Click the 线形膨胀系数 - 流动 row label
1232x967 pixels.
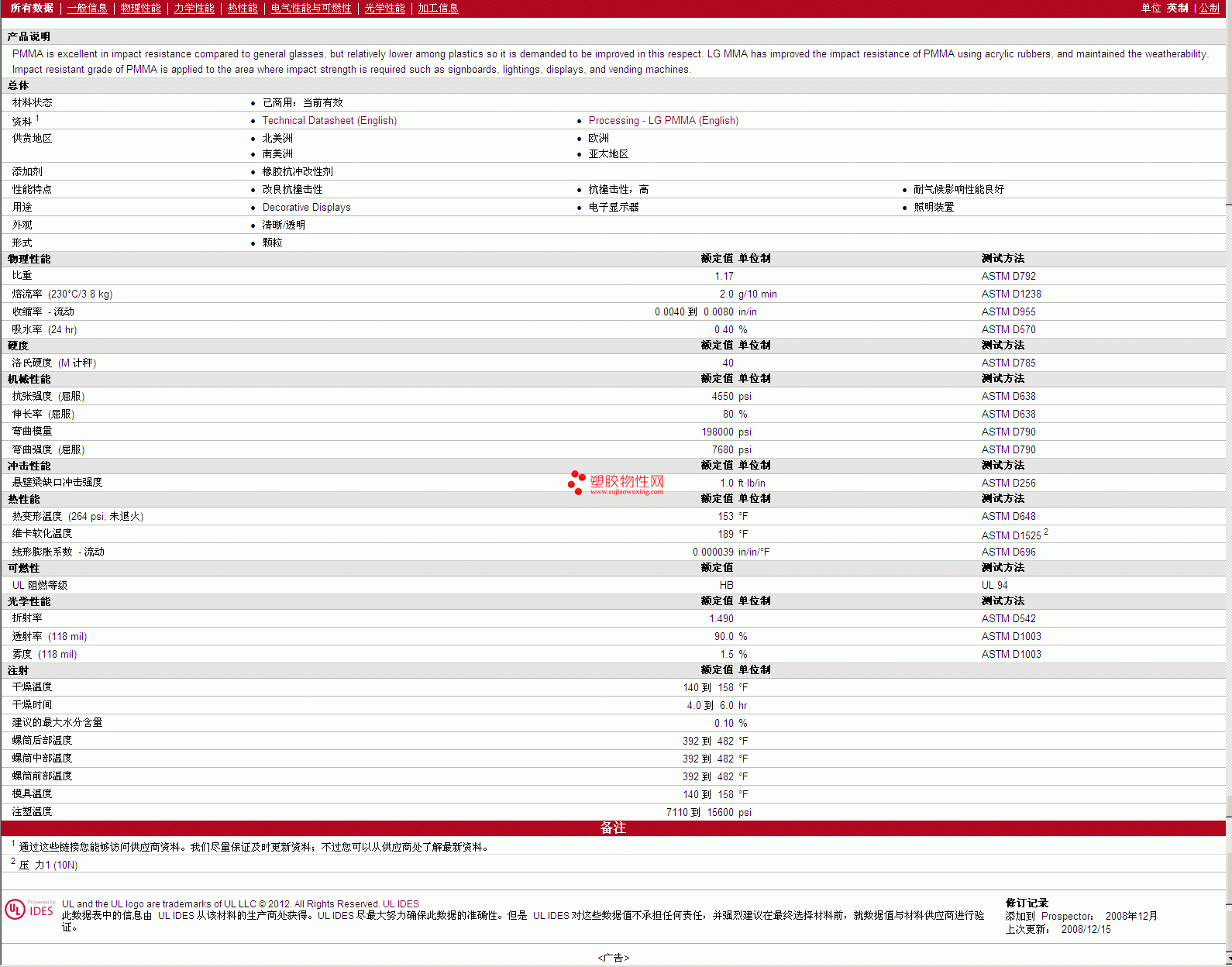point(58,552)
